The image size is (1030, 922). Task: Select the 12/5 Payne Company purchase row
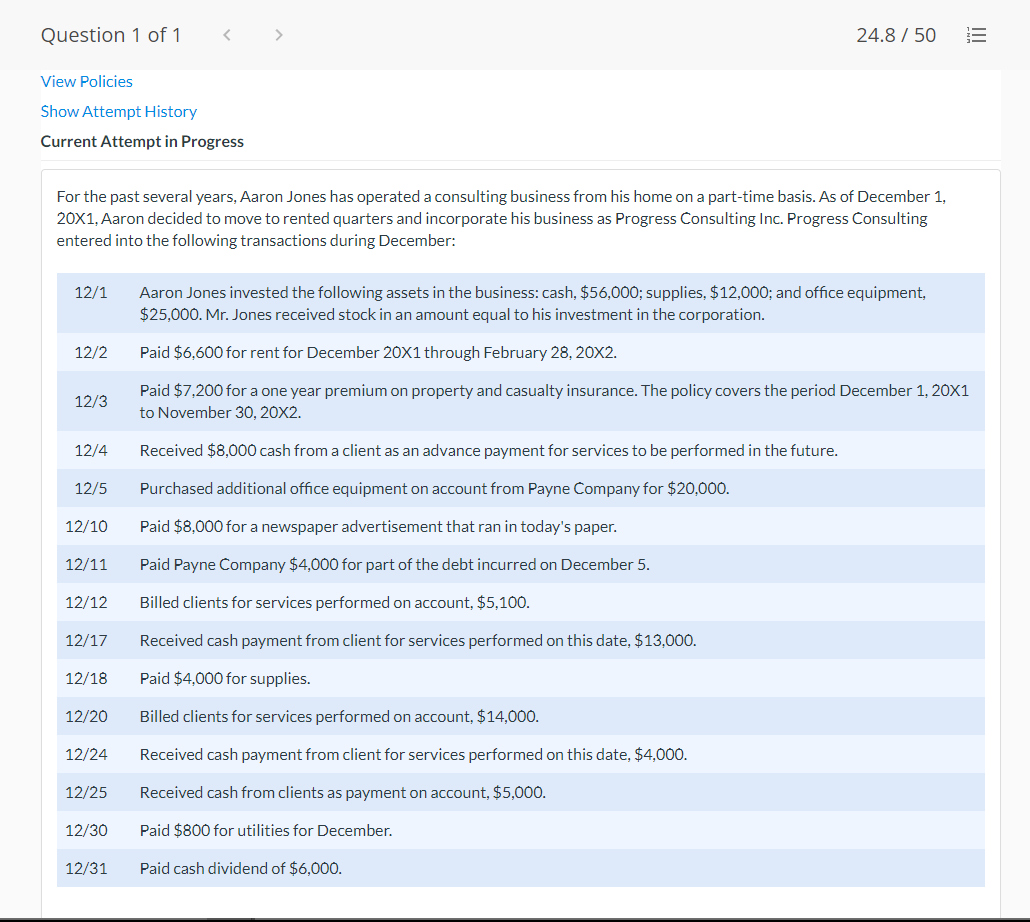520,489
